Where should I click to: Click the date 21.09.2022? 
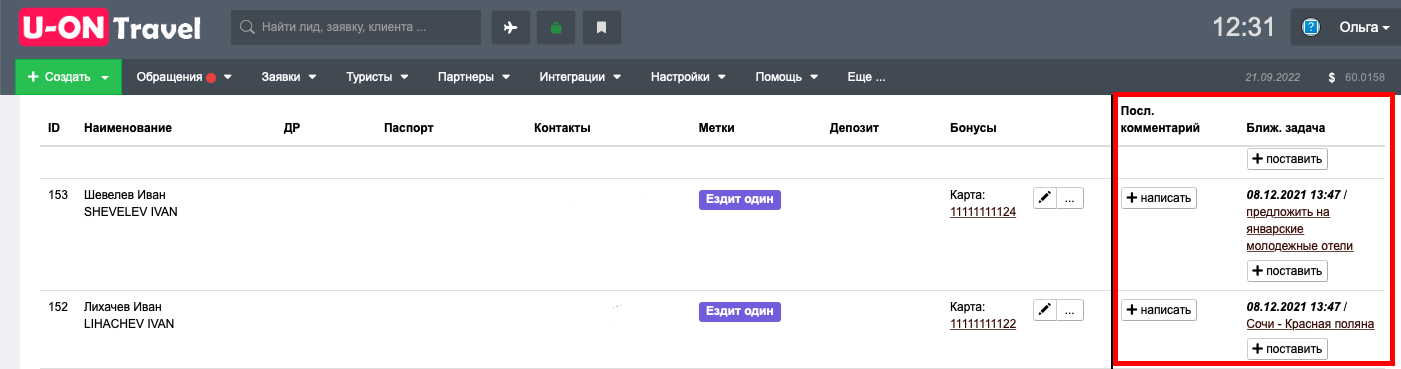pyautogui.click(x=1273, y=77)
